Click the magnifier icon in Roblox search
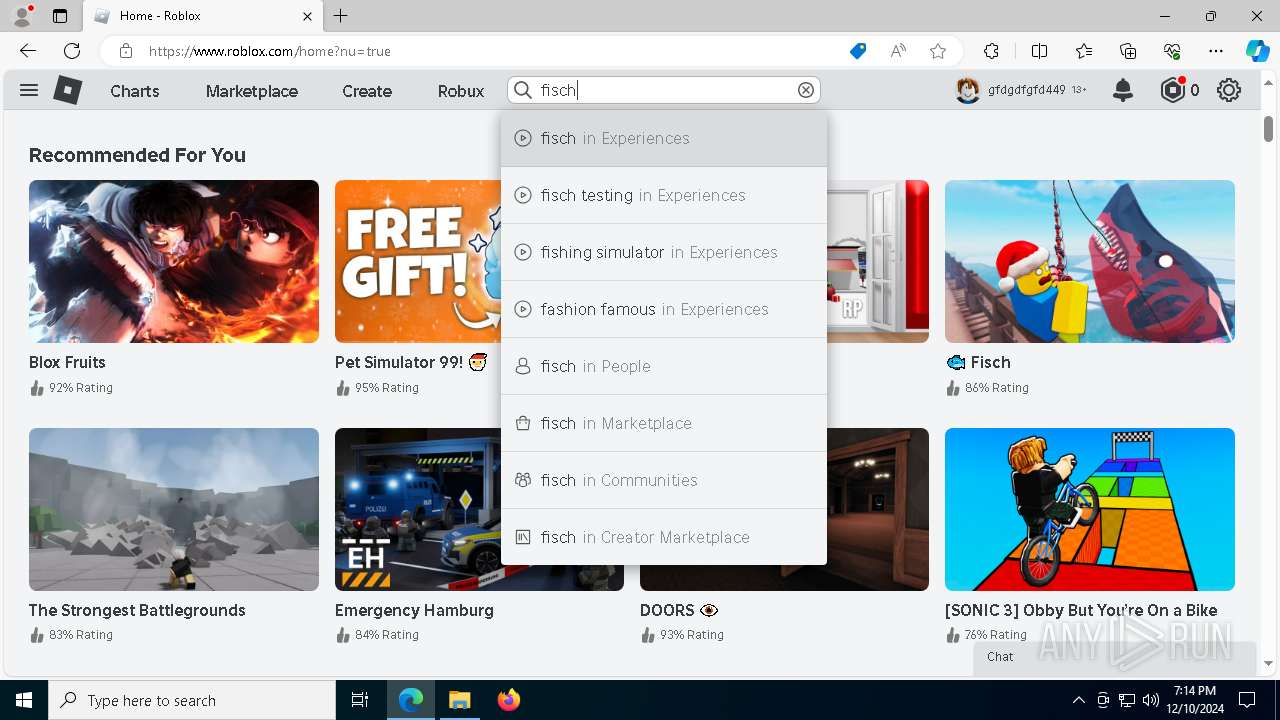Viewport: 1280px width, 720px height. pos(522,90)
